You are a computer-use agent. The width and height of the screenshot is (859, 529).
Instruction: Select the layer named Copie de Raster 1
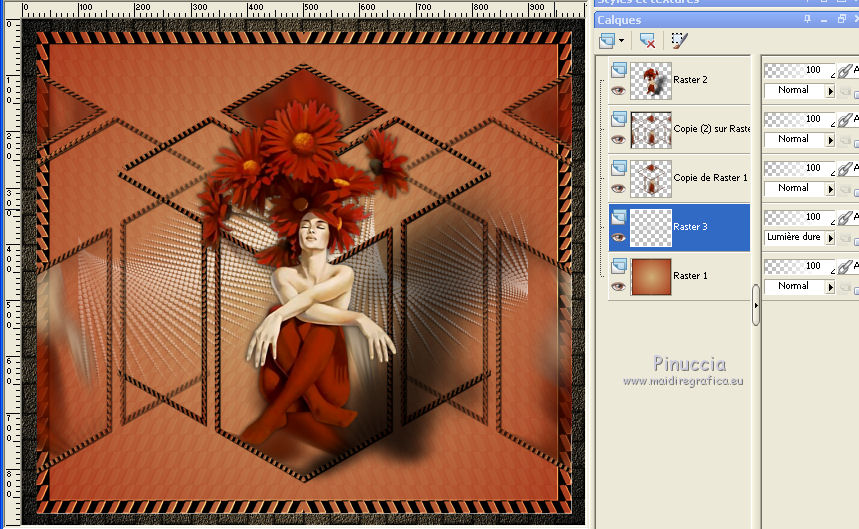711,178
